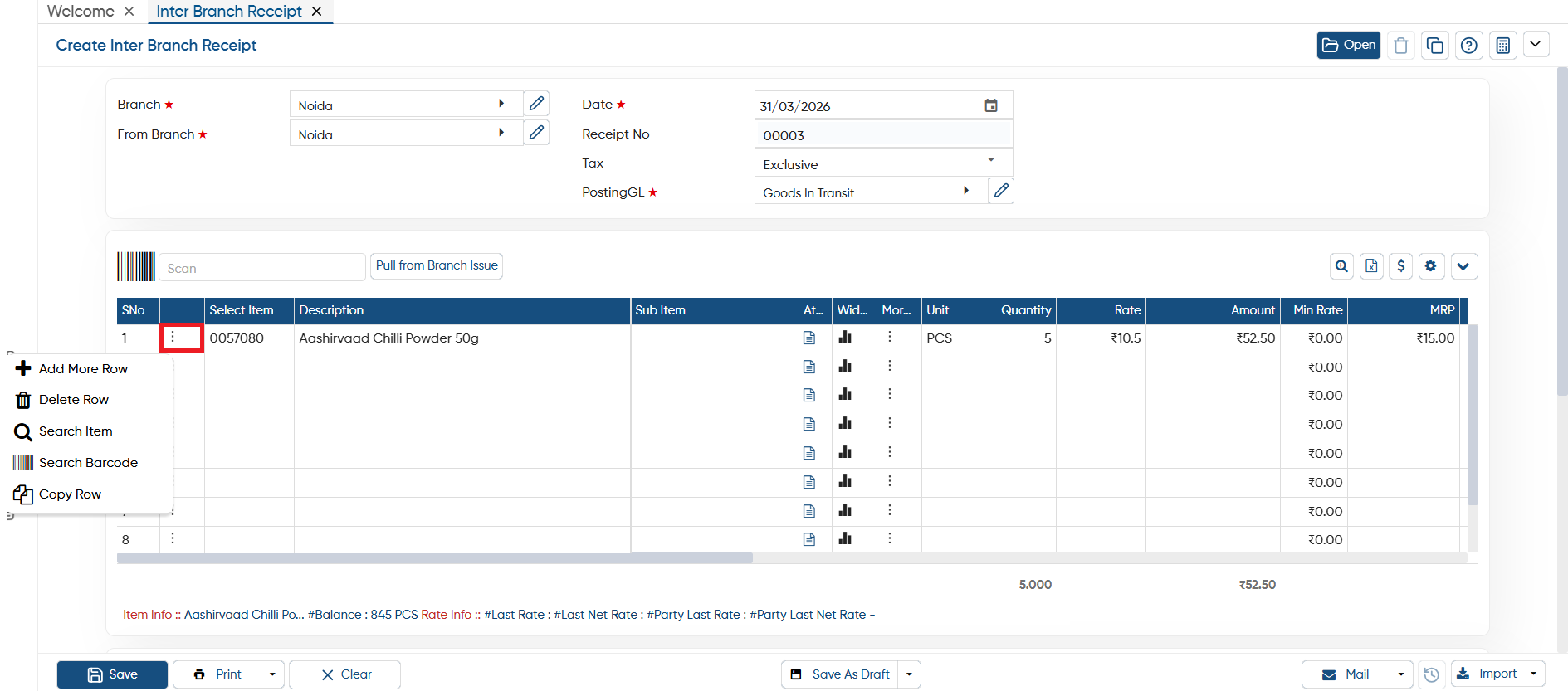Edit From Branch with the pencil icon

tap(536, 133)
